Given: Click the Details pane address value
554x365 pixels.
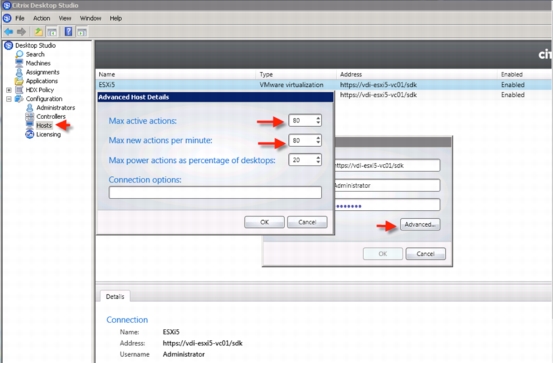Looking at the screenshot, I should [202, 343].
